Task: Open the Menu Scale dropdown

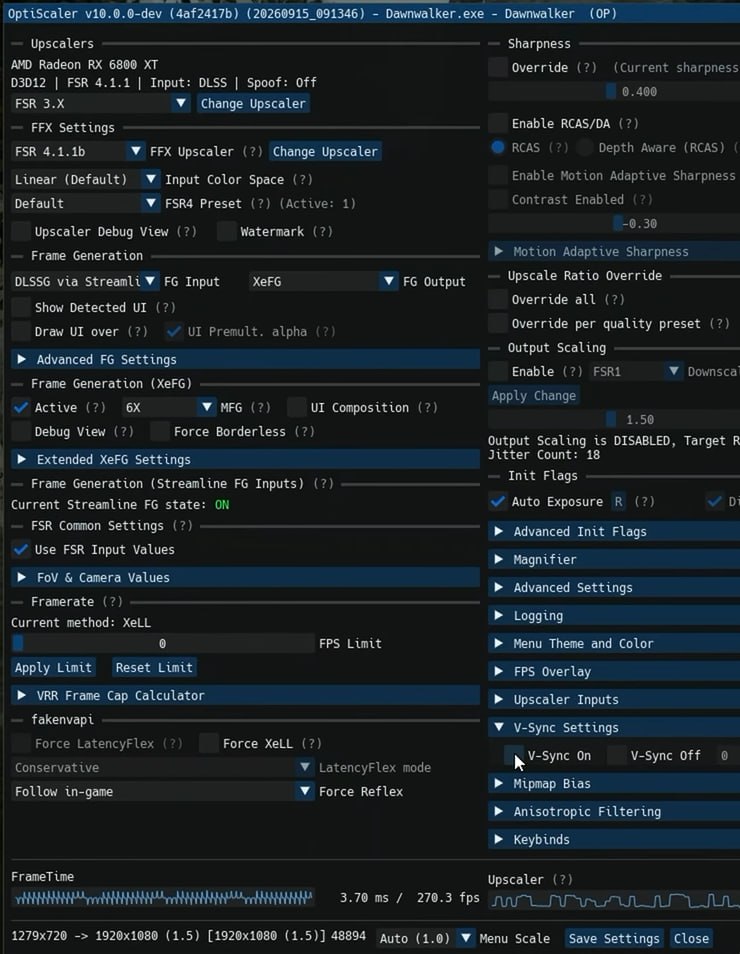Action: click(425, 938)
